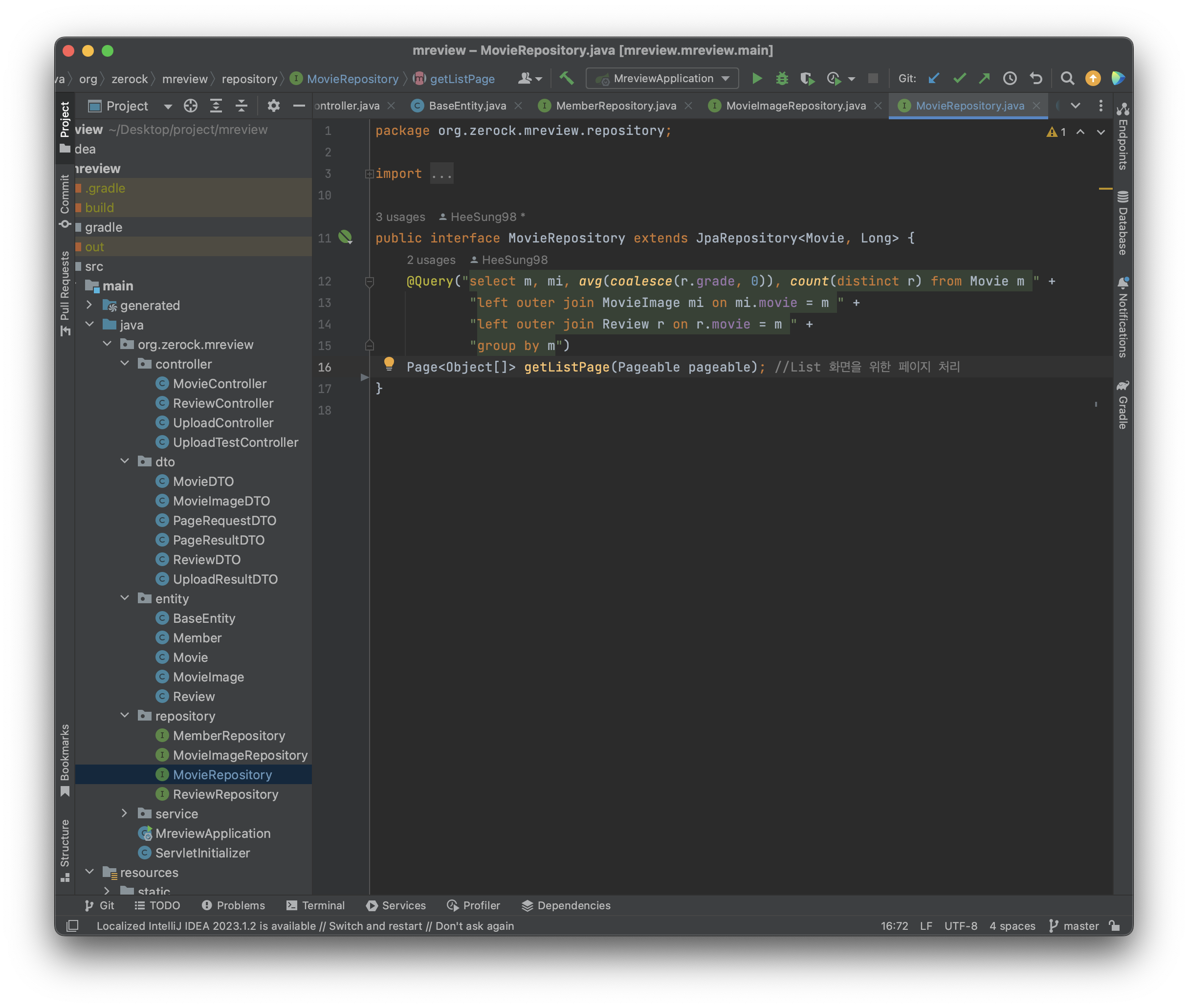Image resolution: width=1188 pixels, height=1008 pixels.
Task: Click Select Opened File crosshair icon
Action: click(x=190, y=106)
